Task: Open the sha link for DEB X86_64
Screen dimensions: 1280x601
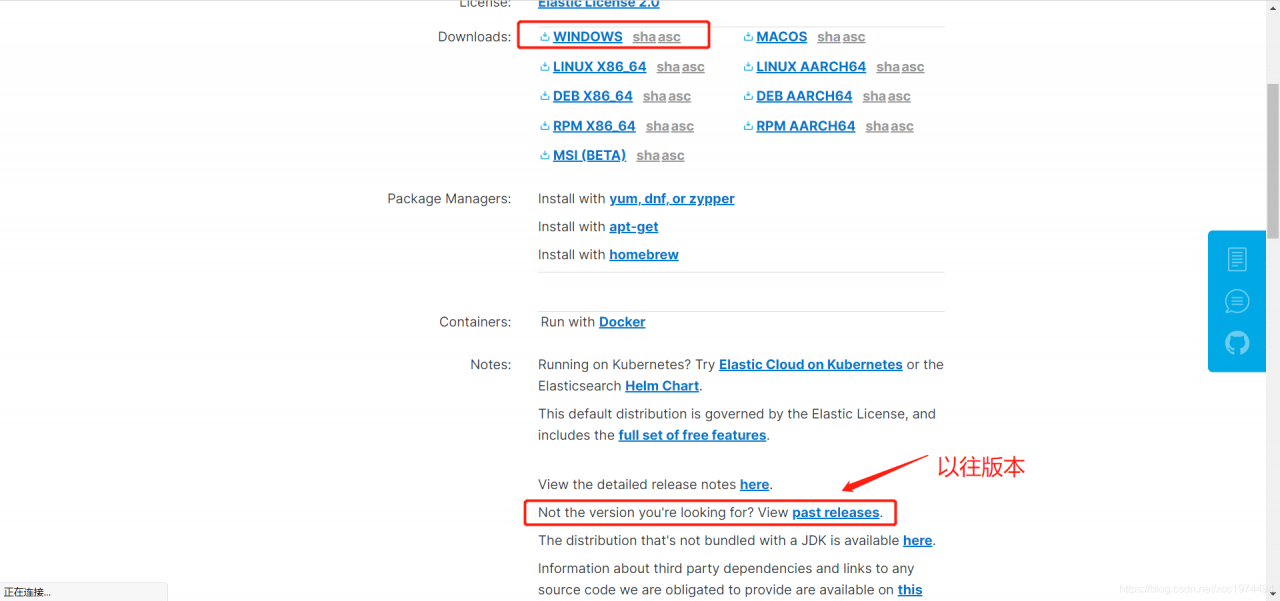Action: (655, 96)
